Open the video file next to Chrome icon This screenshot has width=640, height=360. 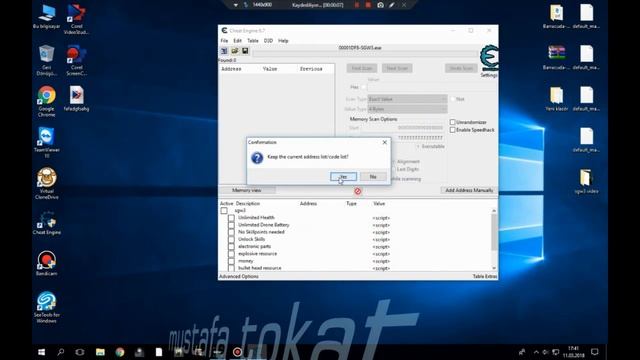click(x=76, y=98)
